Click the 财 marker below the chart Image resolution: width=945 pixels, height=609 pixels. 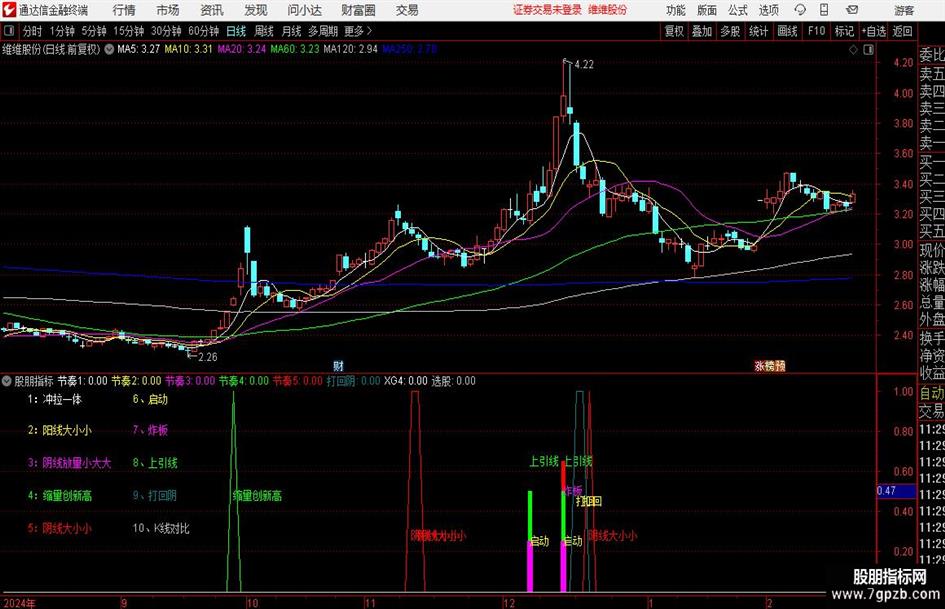click(x=338, y=366)
